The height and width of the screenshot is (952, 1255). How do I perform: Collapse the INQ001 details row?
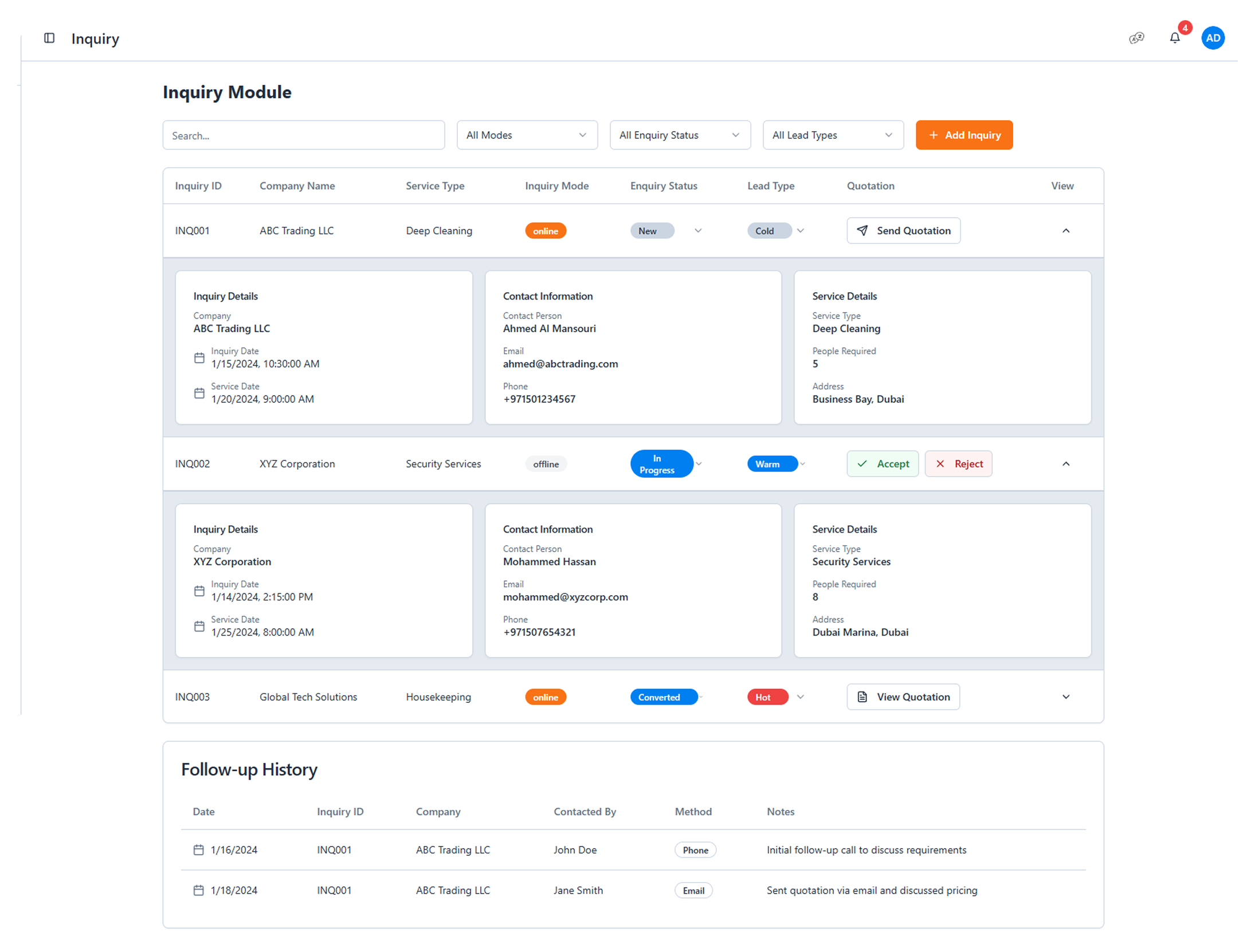1065,230
